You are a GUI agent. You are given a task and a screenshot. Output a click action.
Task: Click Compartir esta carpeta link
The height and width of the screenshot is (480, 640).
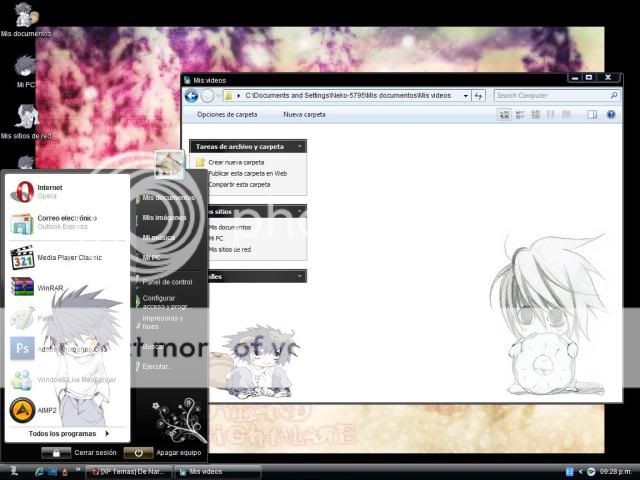[x=239, y=184]
